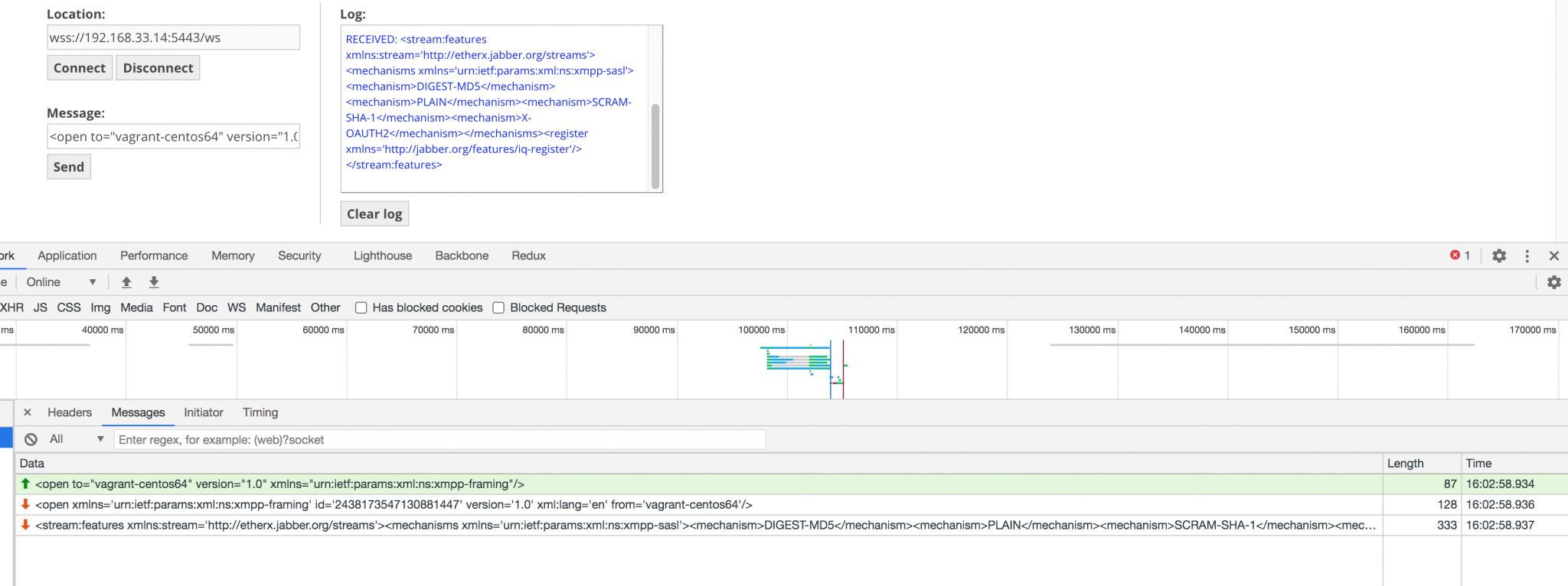Select the WS resource type filter
The image size is (1568, 586).
click(x=237, y=308)
